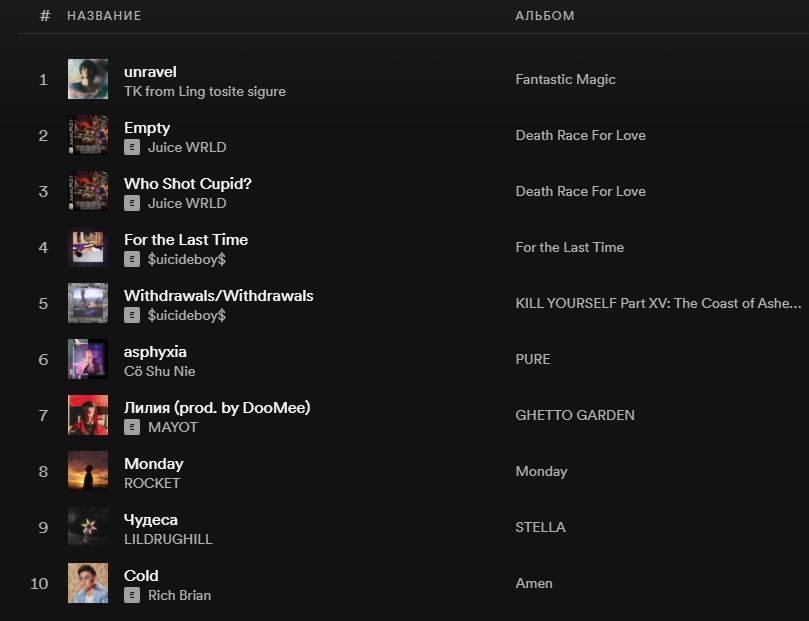The image size is (809, 621).
Task: Click the For the Last Time cover image
Action: pos(87,247)
